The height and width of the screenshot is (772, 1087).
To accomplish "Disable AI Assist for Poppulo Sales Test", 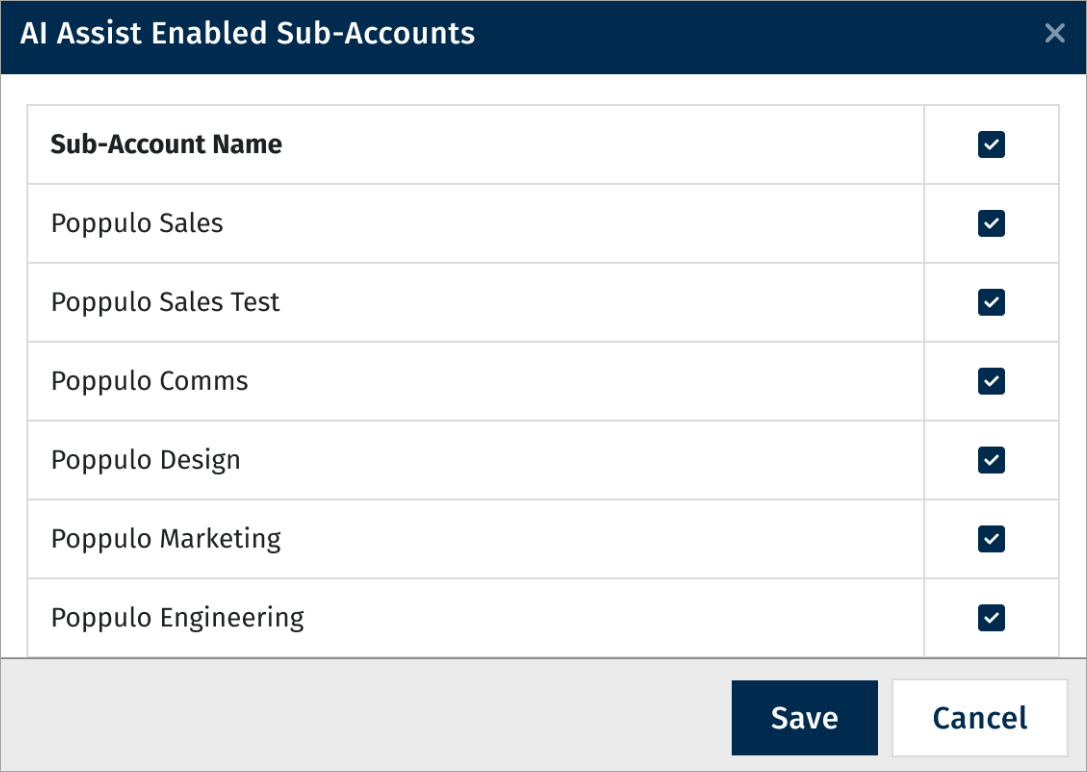I will (991, 302).
